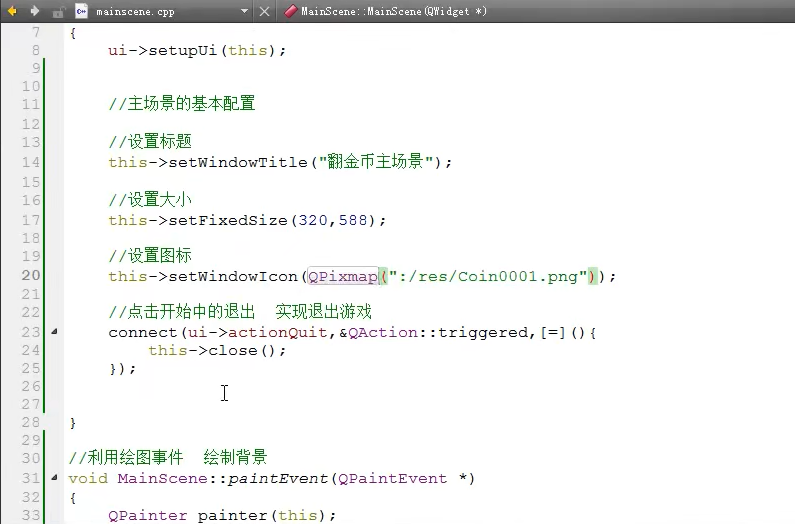The width and height of the screenshot is (795, 524).
Task: Click the comment //设置图标
Action: 150,256
